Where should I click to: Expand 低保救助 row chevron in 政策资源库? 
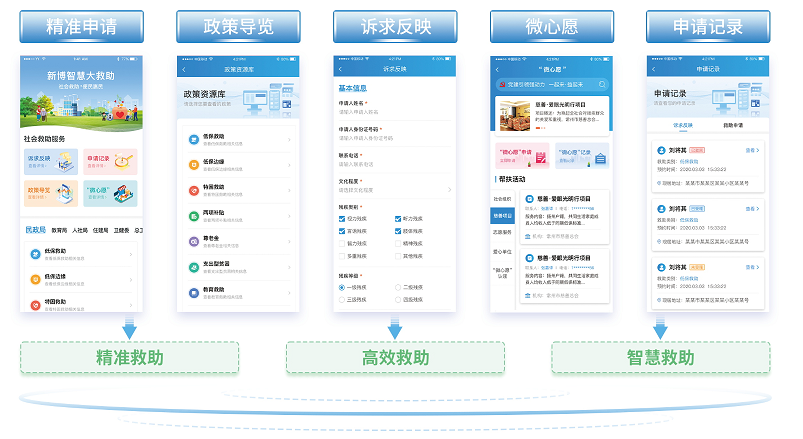point(289,139)
